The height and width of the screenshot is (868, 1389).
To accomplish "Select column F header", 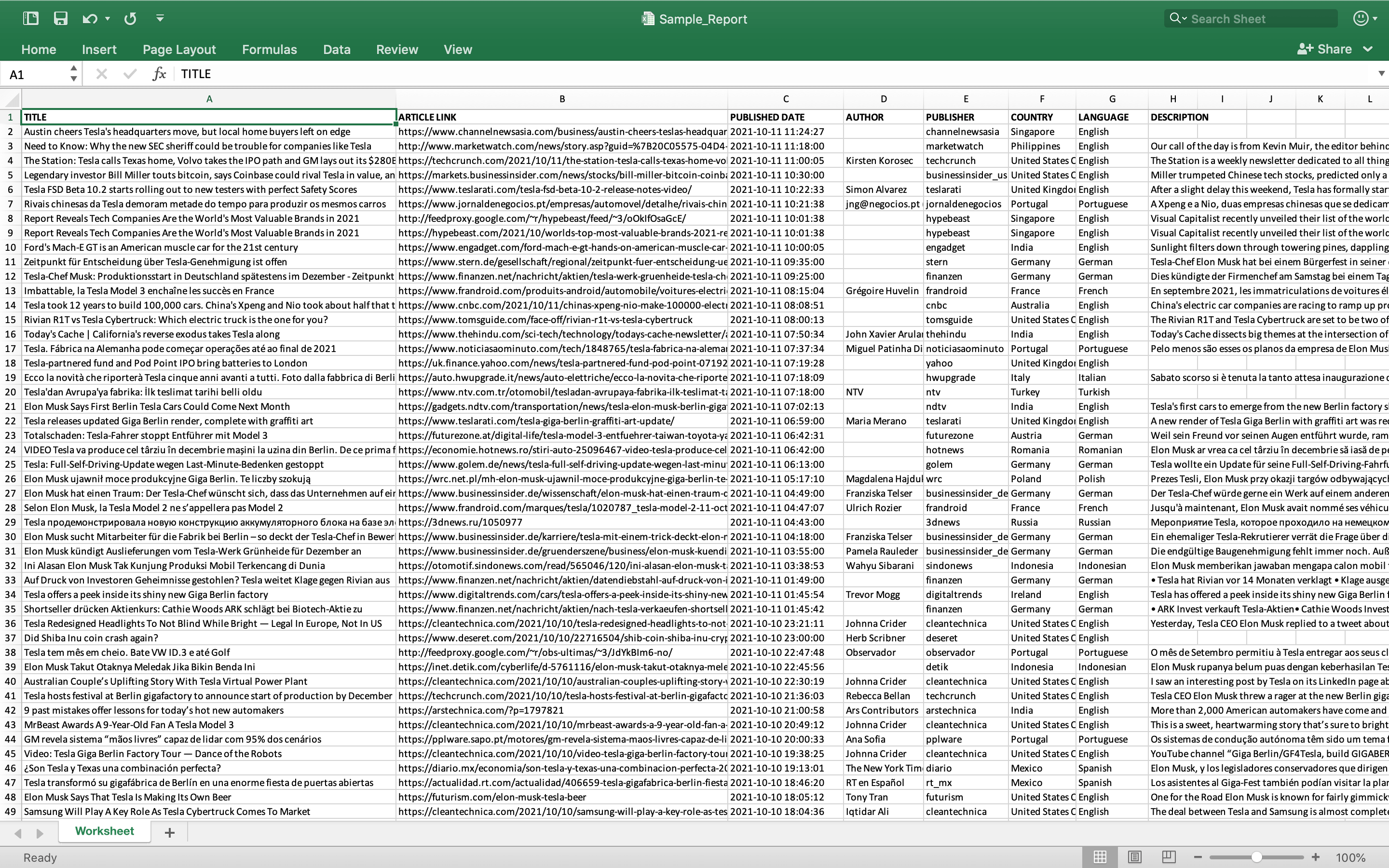I will click(x=1042, y=99).
